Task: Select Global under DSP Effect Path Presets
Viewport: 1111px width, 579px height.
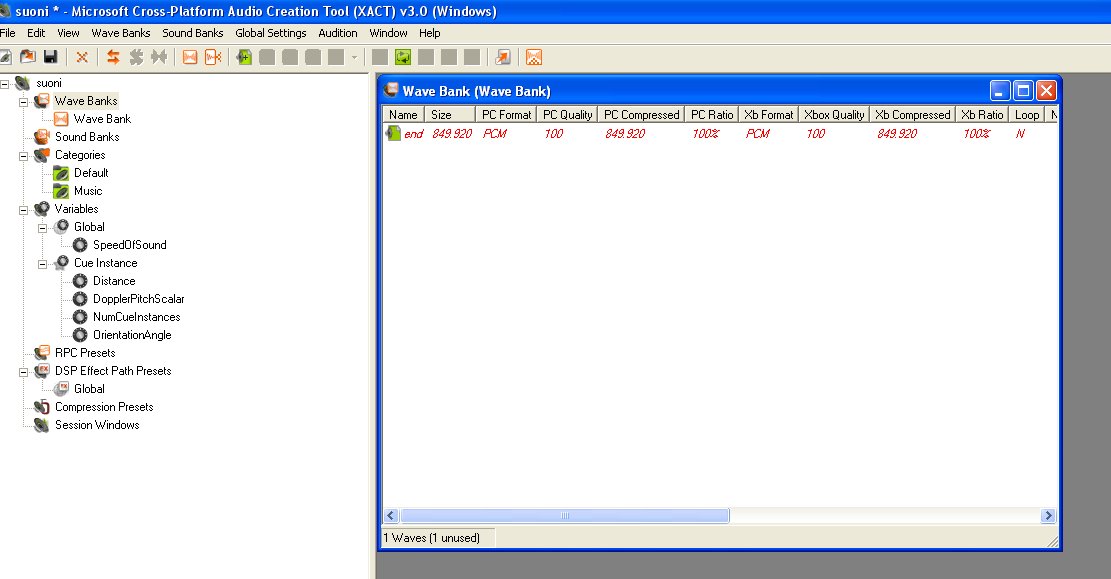Action: pyautogui.click(x=89, y=389)
